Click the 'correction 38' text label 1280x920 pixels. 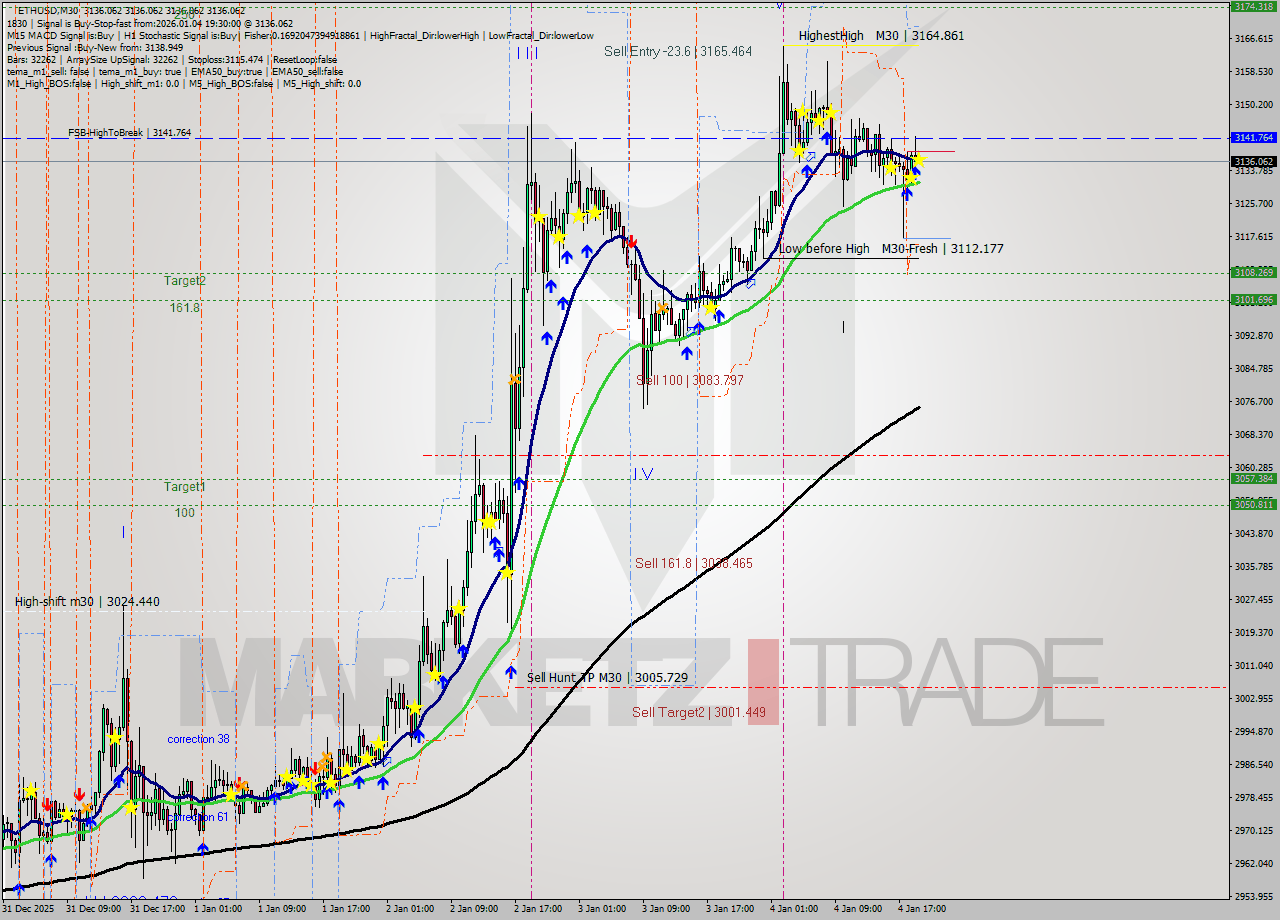[198, 739]
